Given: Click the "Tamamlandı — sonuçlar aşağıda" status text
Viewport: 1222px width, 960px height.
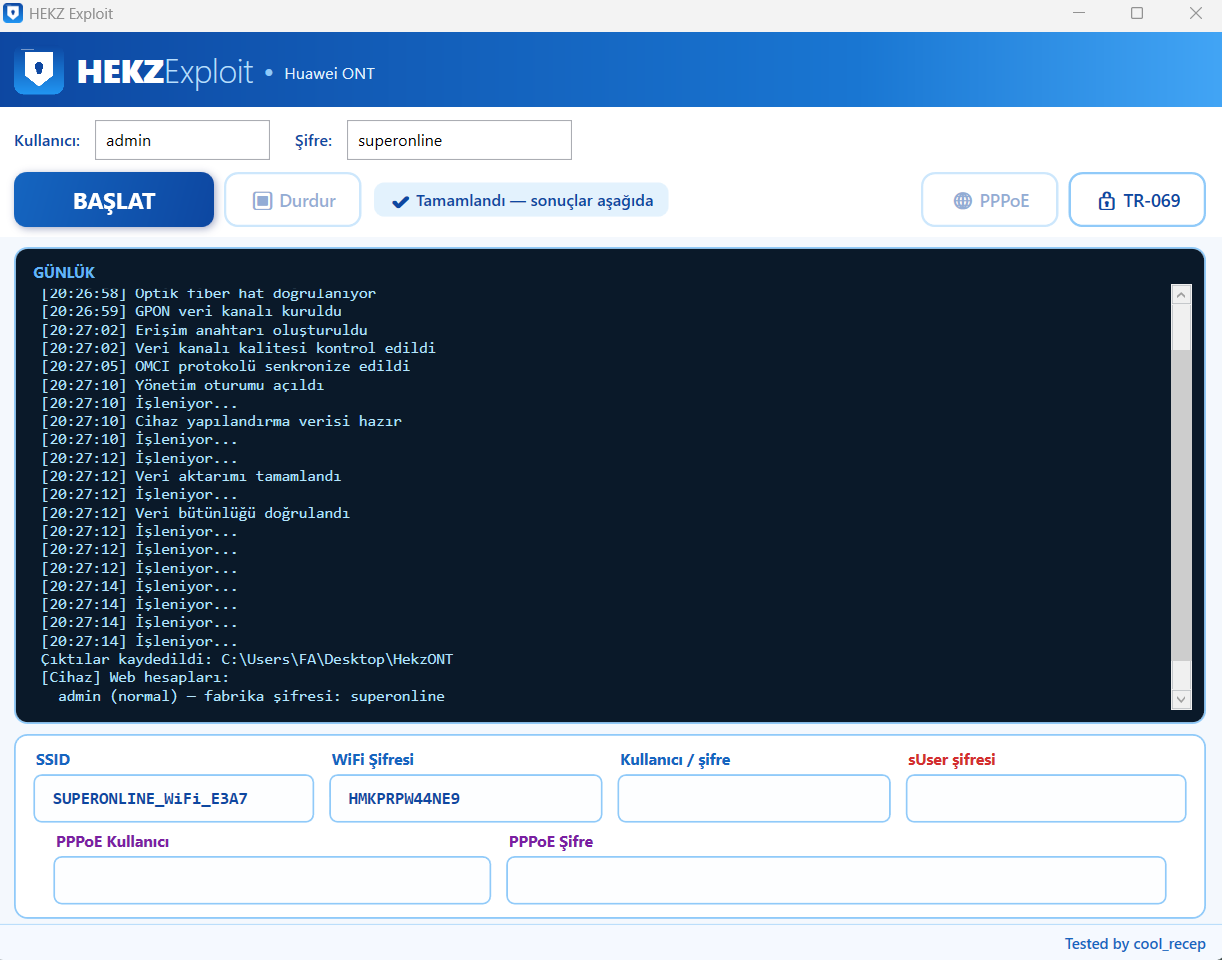Looking at the screenshot, I should pos(535,201).
